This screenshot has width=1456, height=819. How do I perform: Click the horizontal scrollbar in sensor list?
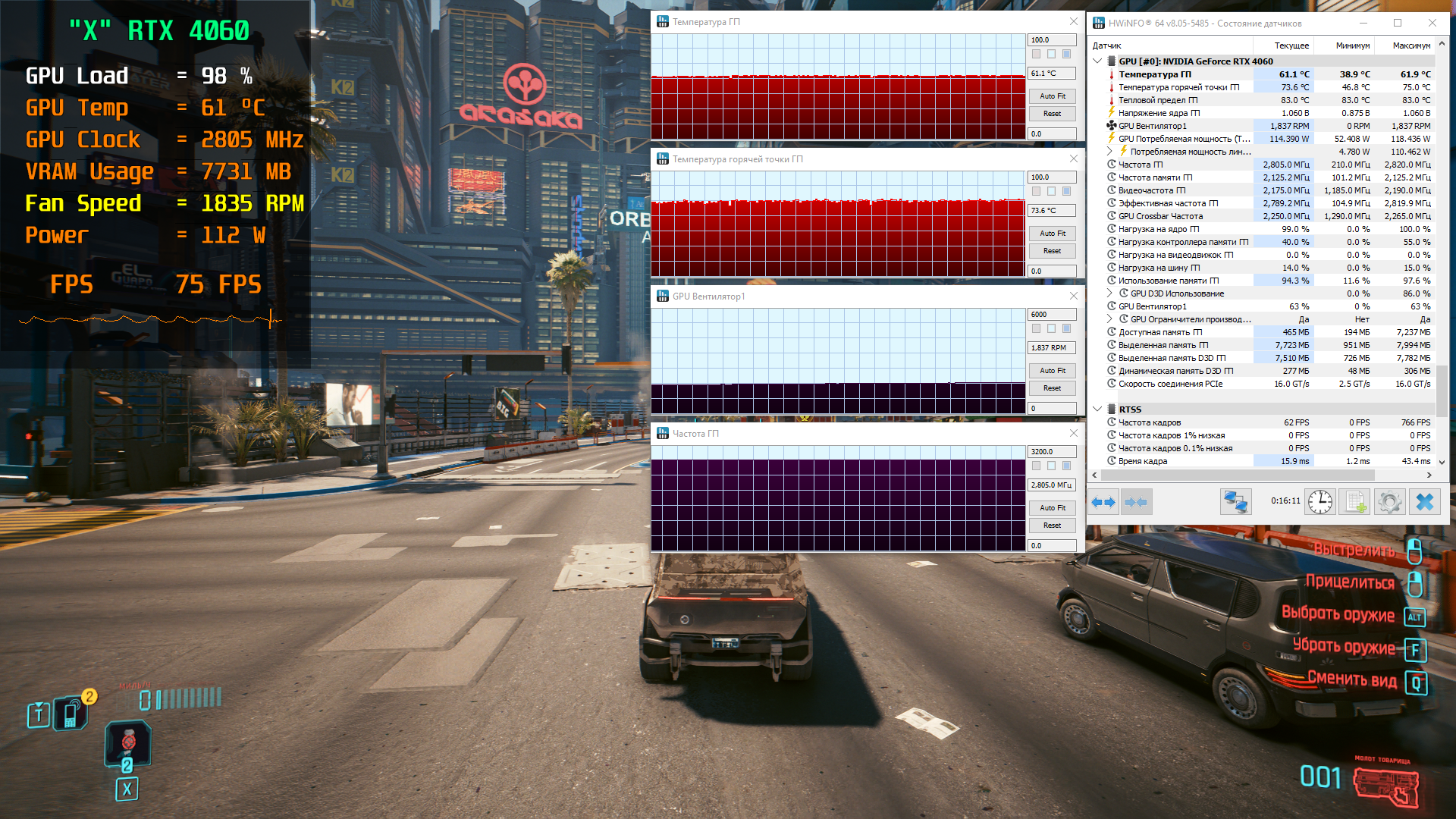(x=1238, y=475)
